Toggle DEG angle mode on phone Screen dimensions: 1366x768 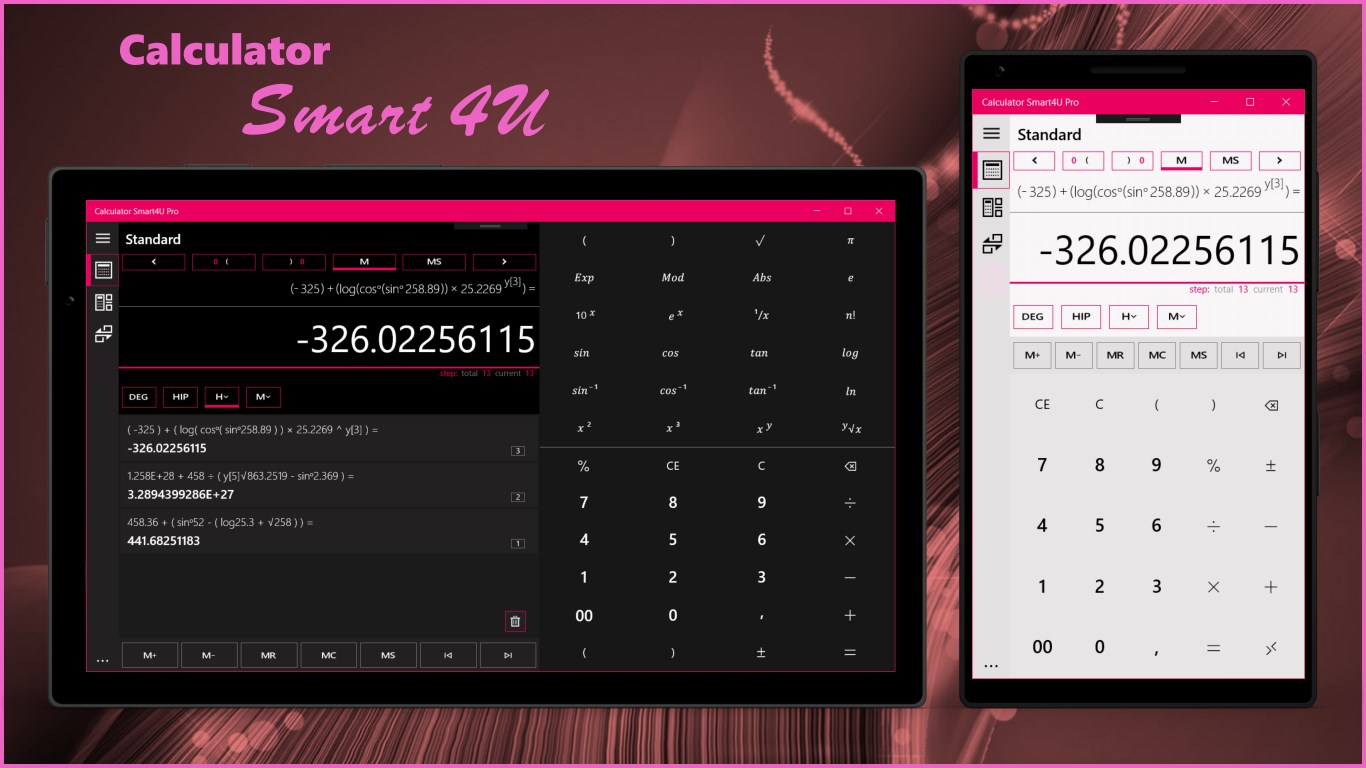1032,317
